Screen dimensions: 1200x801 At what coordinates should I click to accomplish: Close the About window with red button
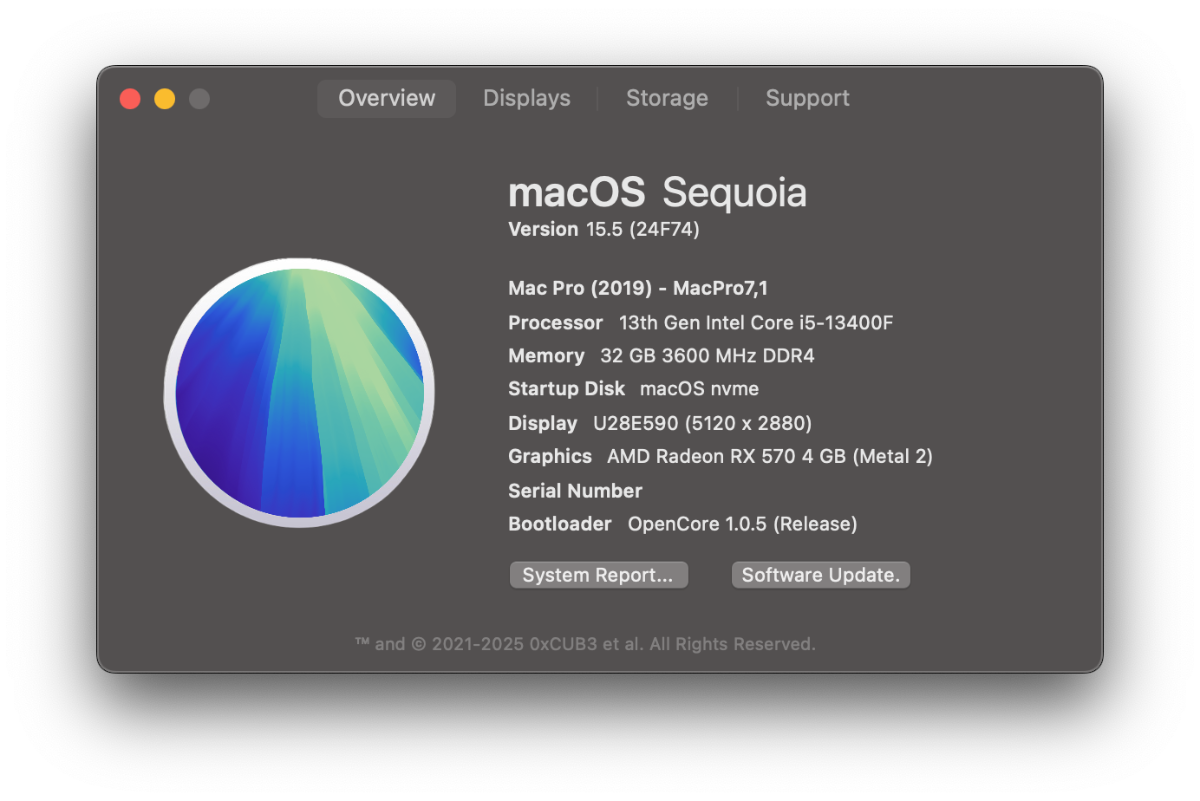coord(130,99)
